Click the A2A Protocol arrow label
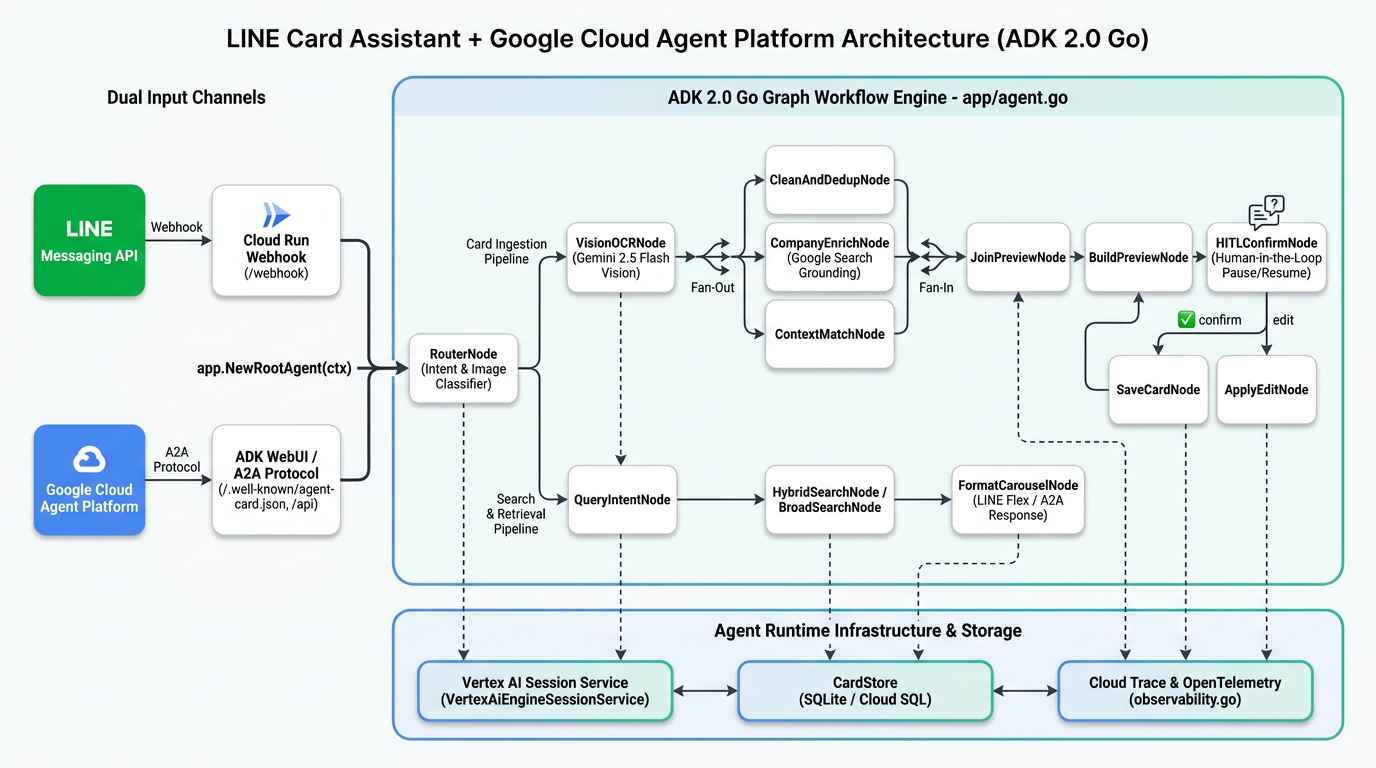 click(x=177, y=459)
